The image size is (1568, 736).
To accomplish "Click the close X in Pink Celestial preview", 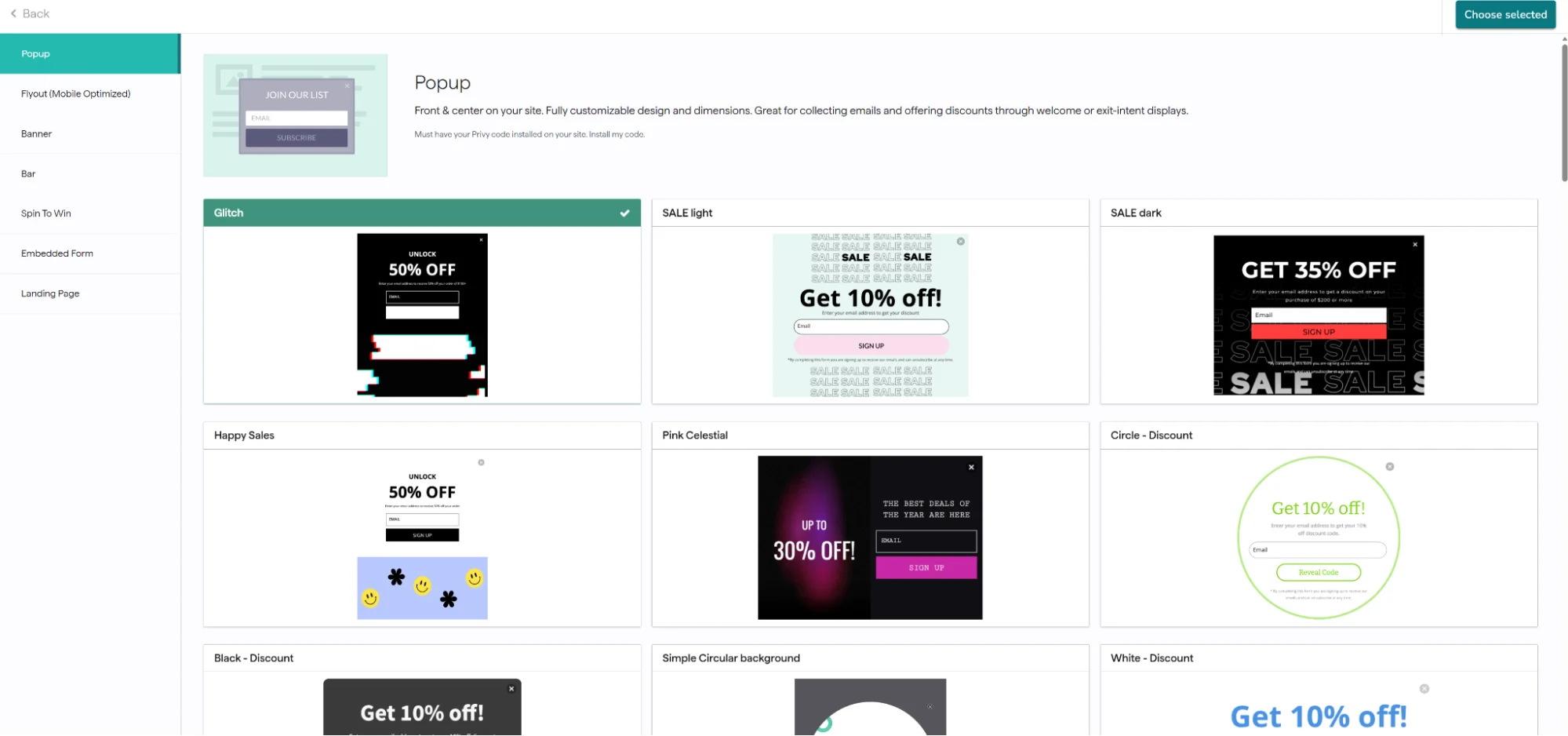I will tap(971, 467).
